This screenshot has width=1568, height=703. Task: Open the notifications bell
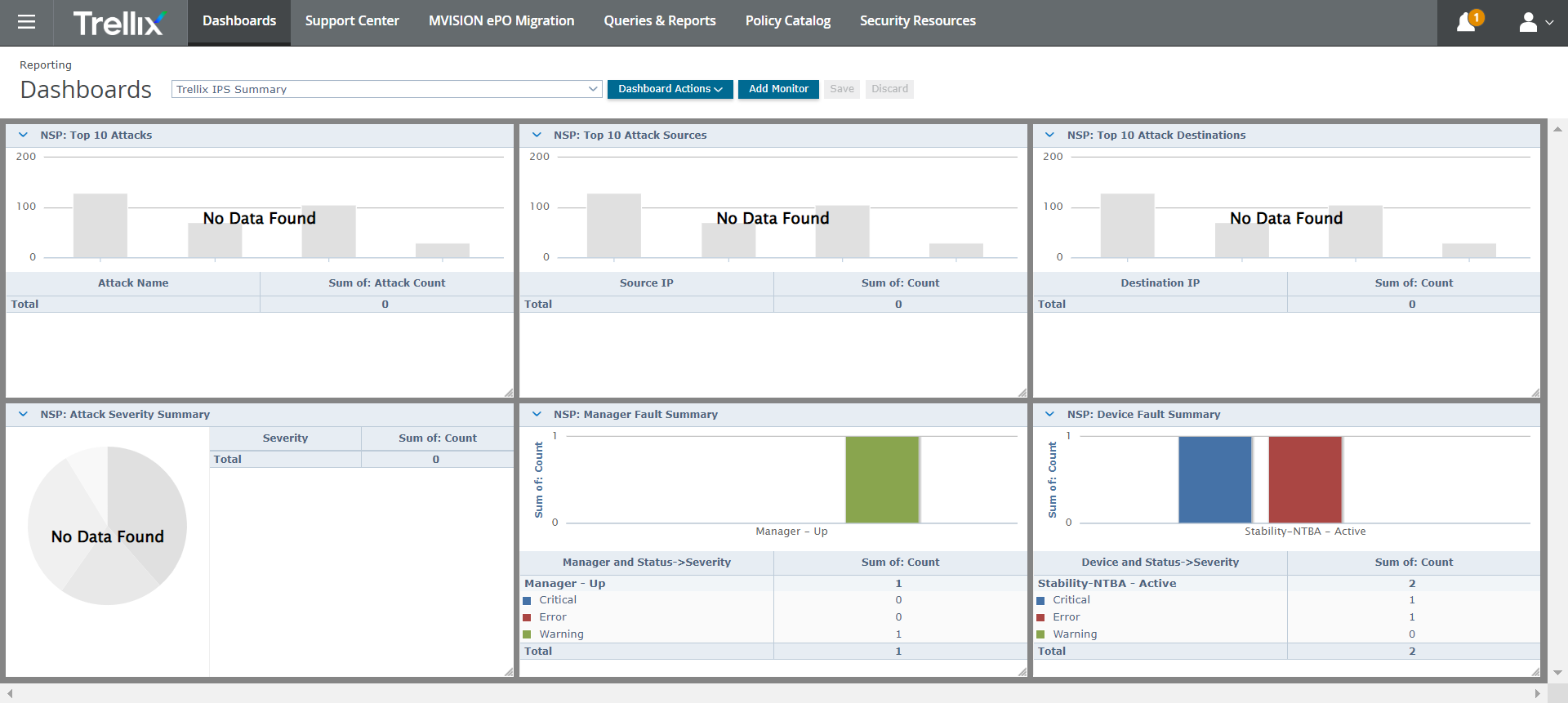tap(1468, 22)
